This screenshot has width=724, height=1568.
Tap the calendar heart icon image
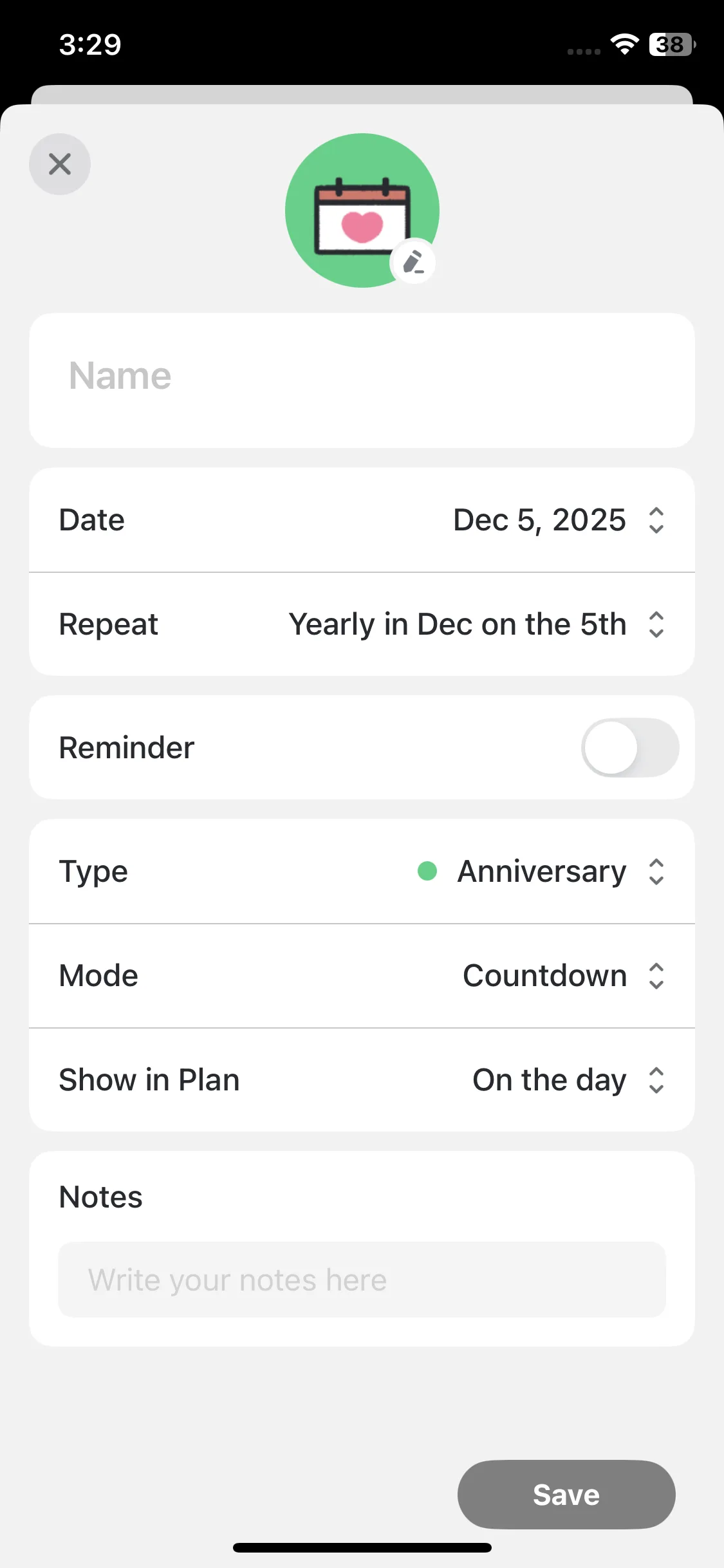click(362, 216)
